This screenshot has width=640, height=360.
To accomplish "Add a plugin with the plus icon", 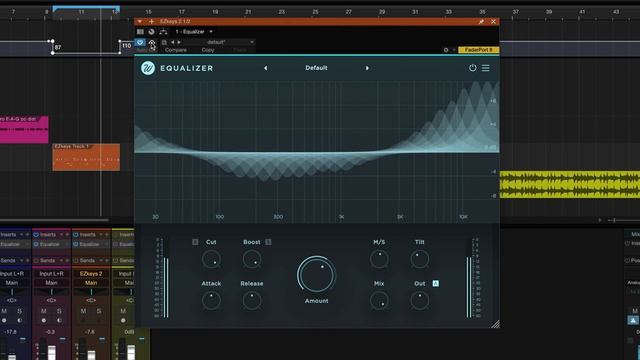I will pos(152,21).
